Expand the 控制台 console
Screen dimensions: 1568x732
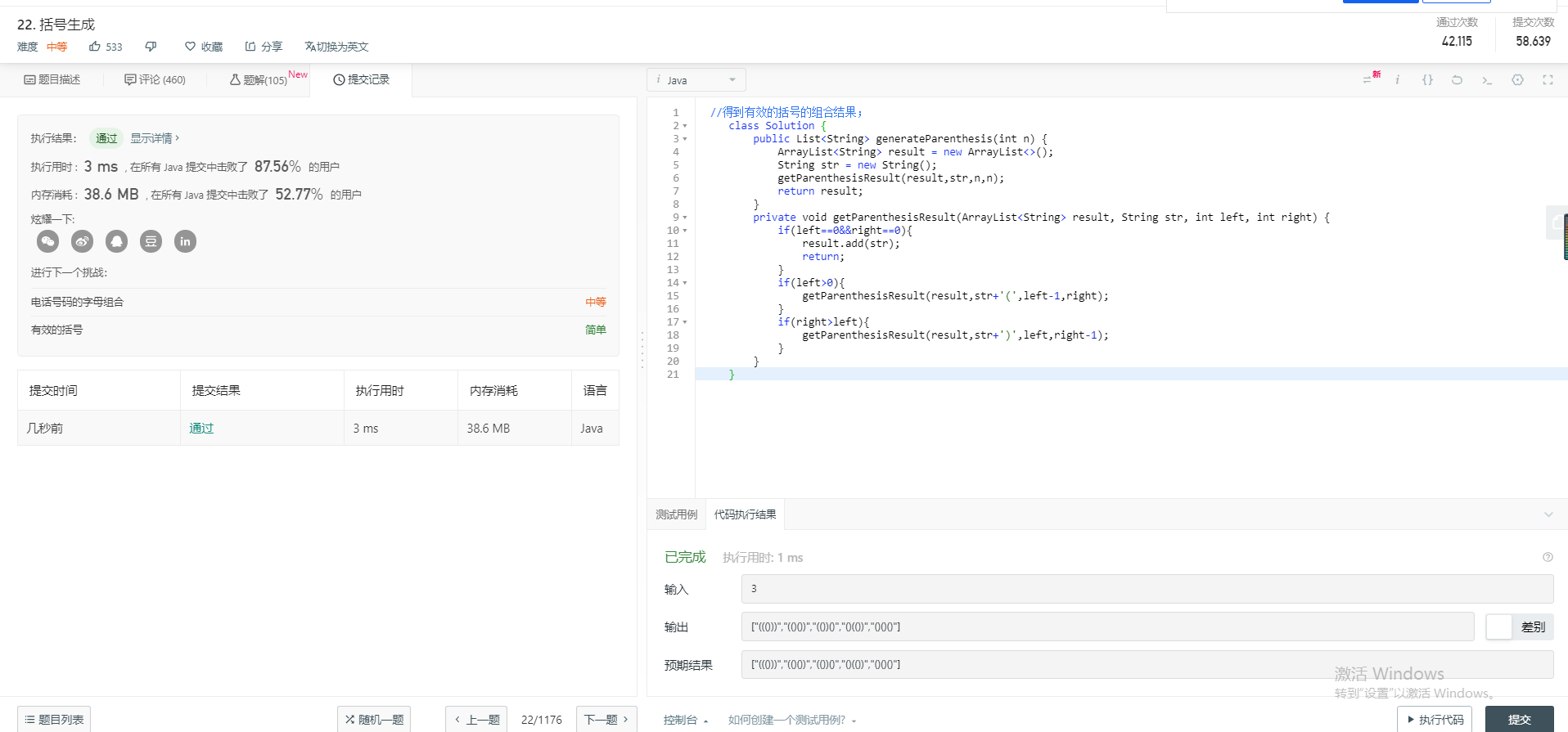[x=686, y=720]
